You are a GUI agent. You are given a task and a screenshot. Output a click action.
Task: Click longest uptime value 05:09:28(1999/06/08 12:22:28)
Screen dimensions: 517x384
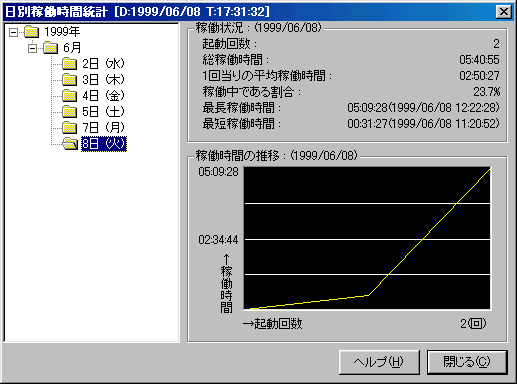[423, 108]
